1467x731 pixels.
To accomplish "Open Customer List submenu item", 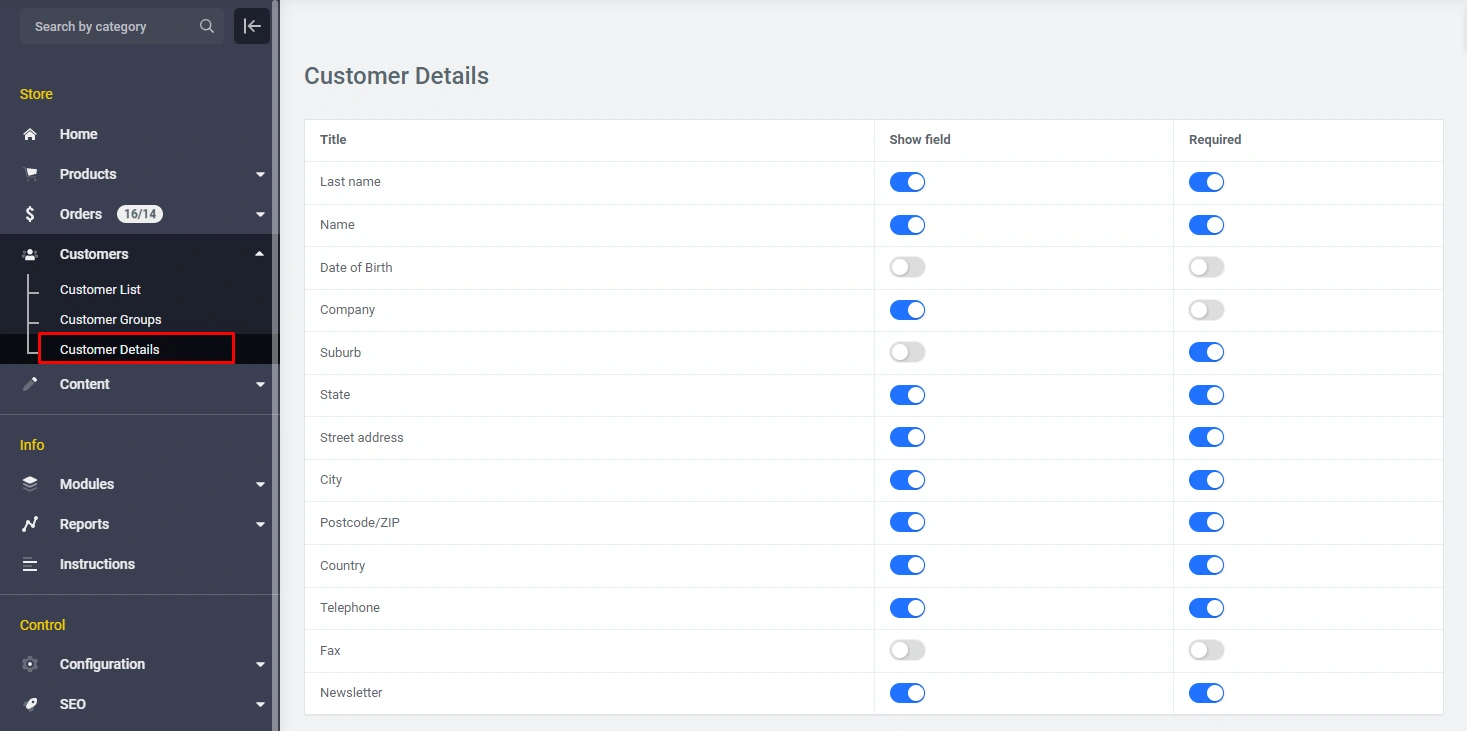I will click(x=100, y=290).
